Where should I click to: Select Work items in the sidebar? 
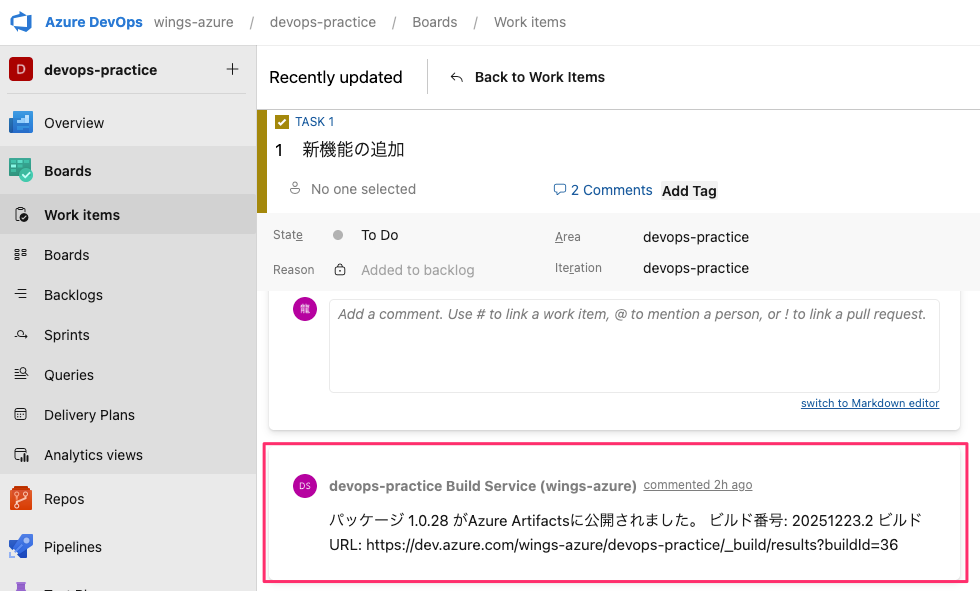click(82, 215)
